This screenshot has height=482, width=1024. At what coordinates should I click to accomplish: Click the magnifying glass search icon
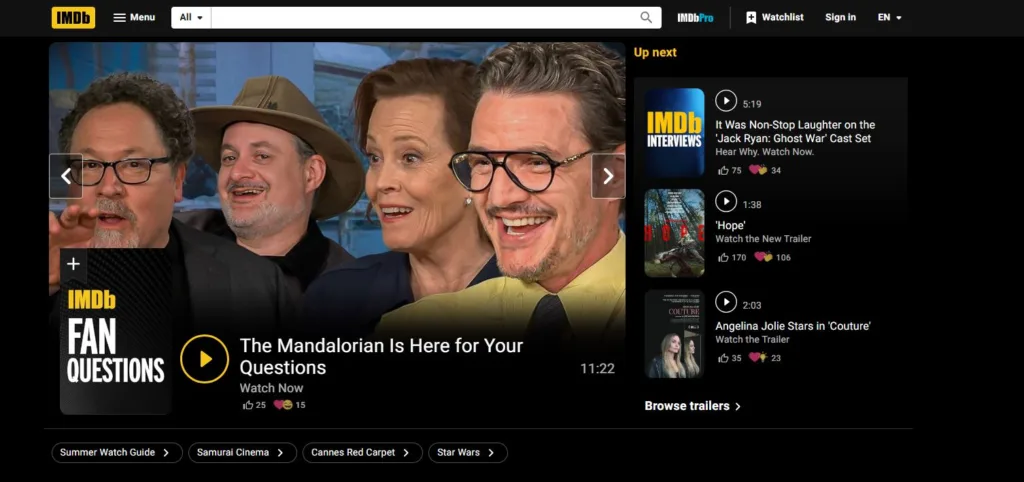point(646,18)
